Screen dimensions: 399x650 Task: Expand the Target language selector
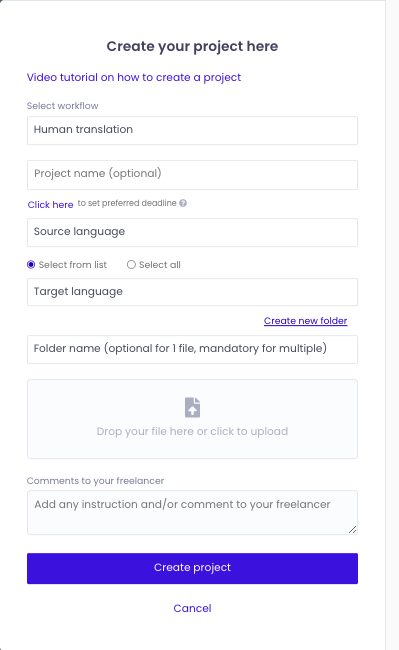click(x=192, y=292)
